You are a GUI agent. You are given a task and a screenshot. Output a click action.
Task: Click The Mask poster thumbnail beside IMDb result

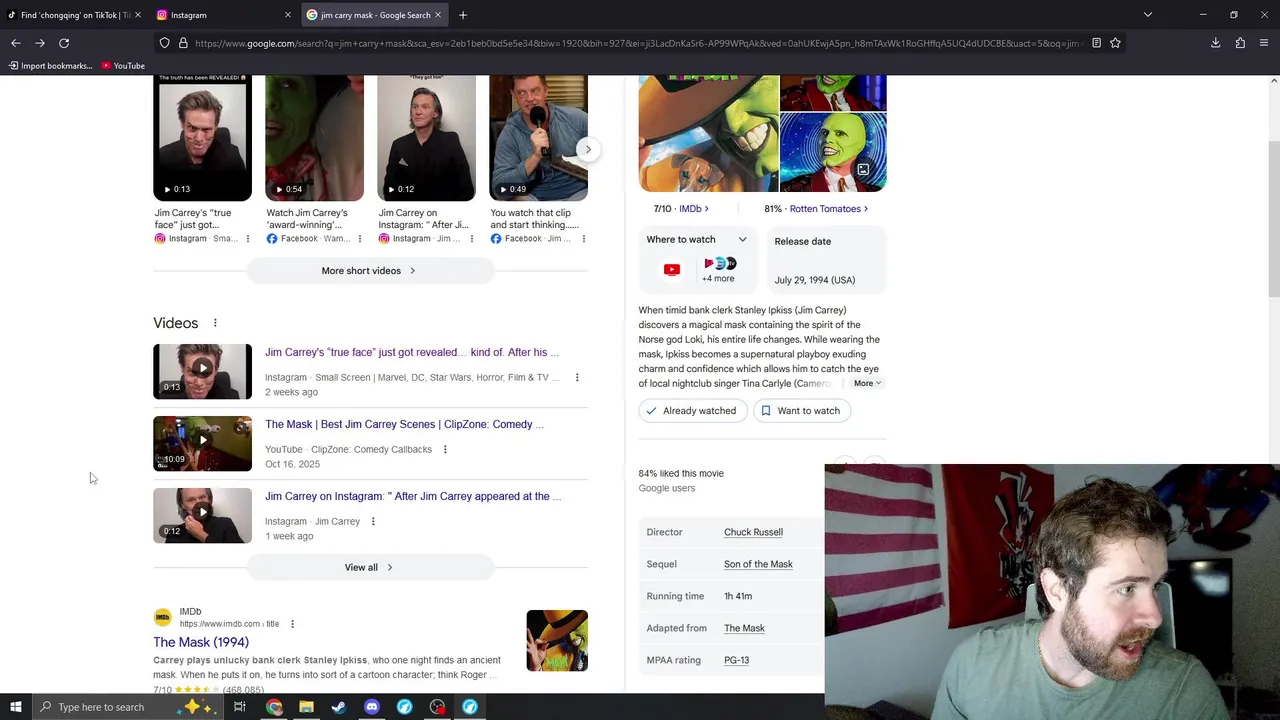(x=557, y=640)
